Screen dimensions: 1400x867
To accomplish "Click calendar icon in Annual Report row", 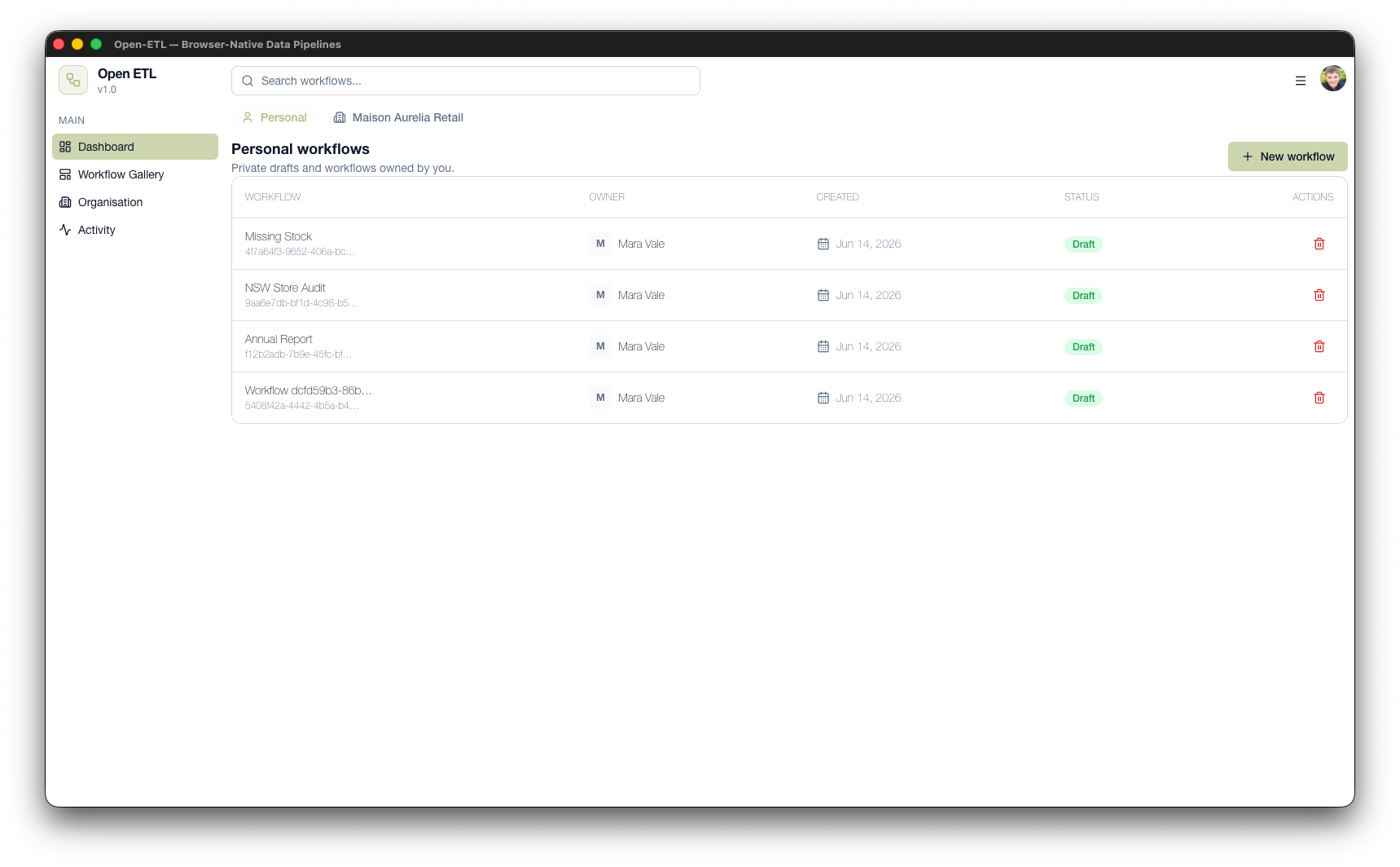I will point(823,346).
